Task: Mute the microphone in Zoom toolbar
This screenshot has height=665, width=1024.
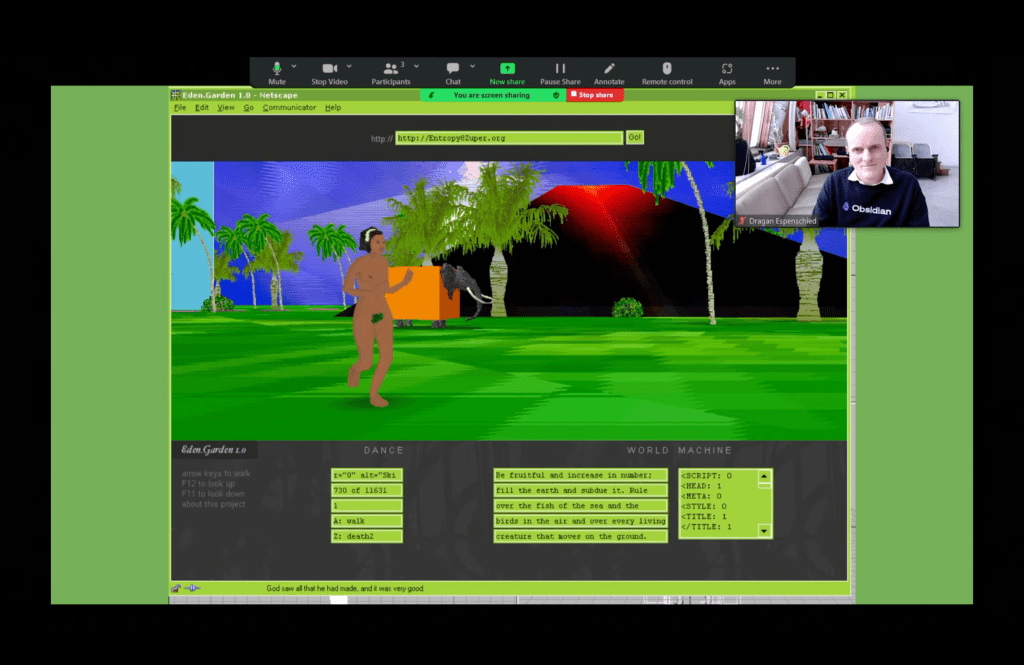Action: (277, 69)
